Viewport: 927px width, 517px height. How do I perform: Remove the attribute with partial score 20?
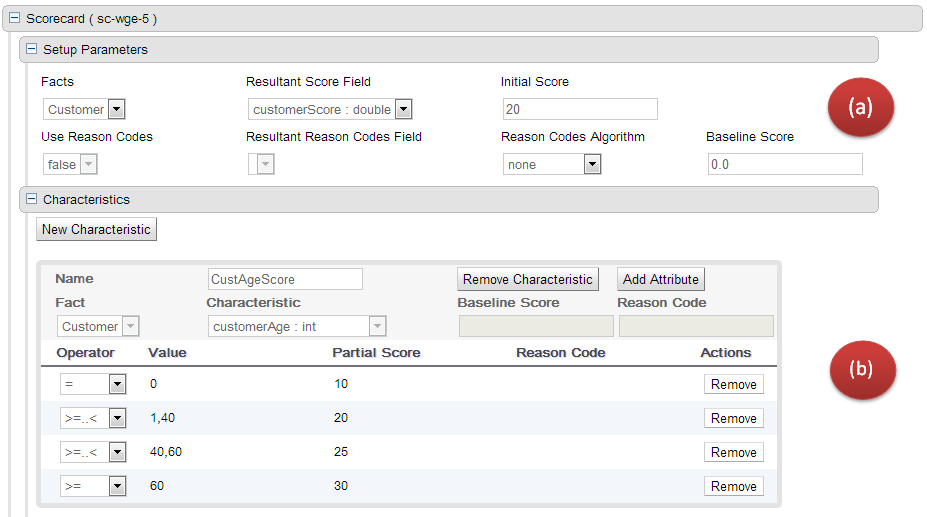tap(733, 419)
